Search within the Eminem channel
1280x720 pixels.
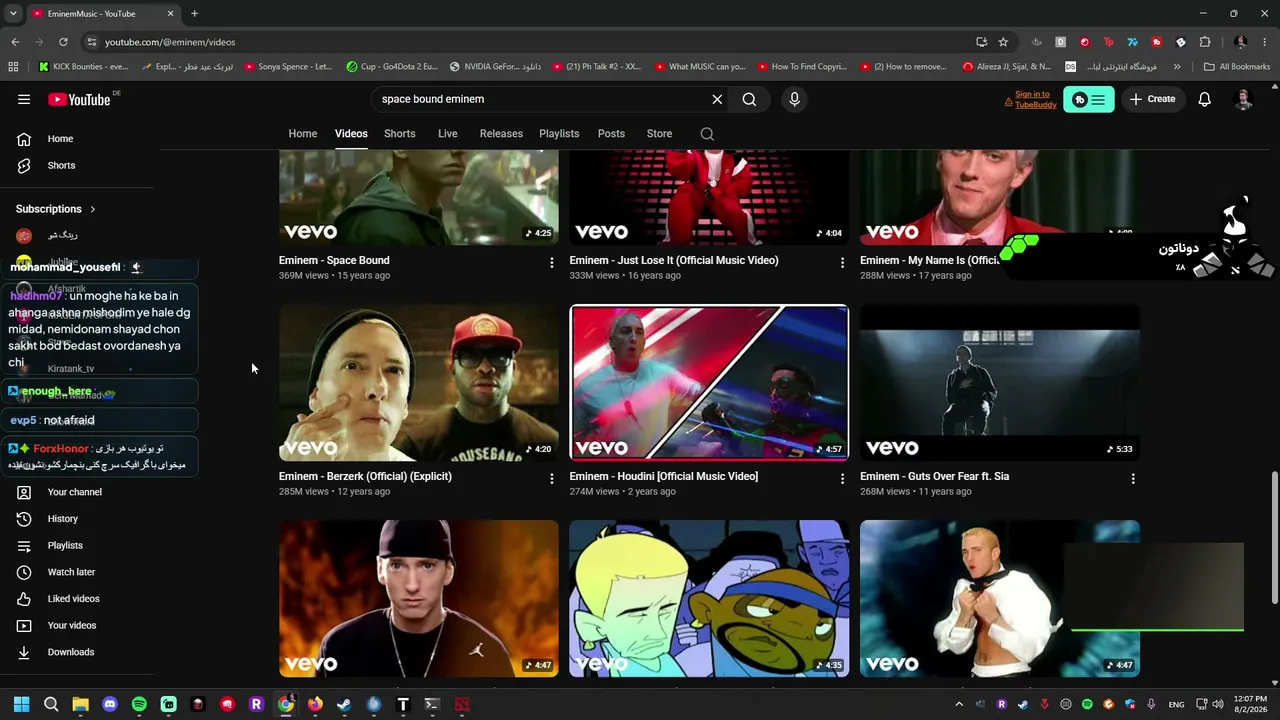[707, 134]
